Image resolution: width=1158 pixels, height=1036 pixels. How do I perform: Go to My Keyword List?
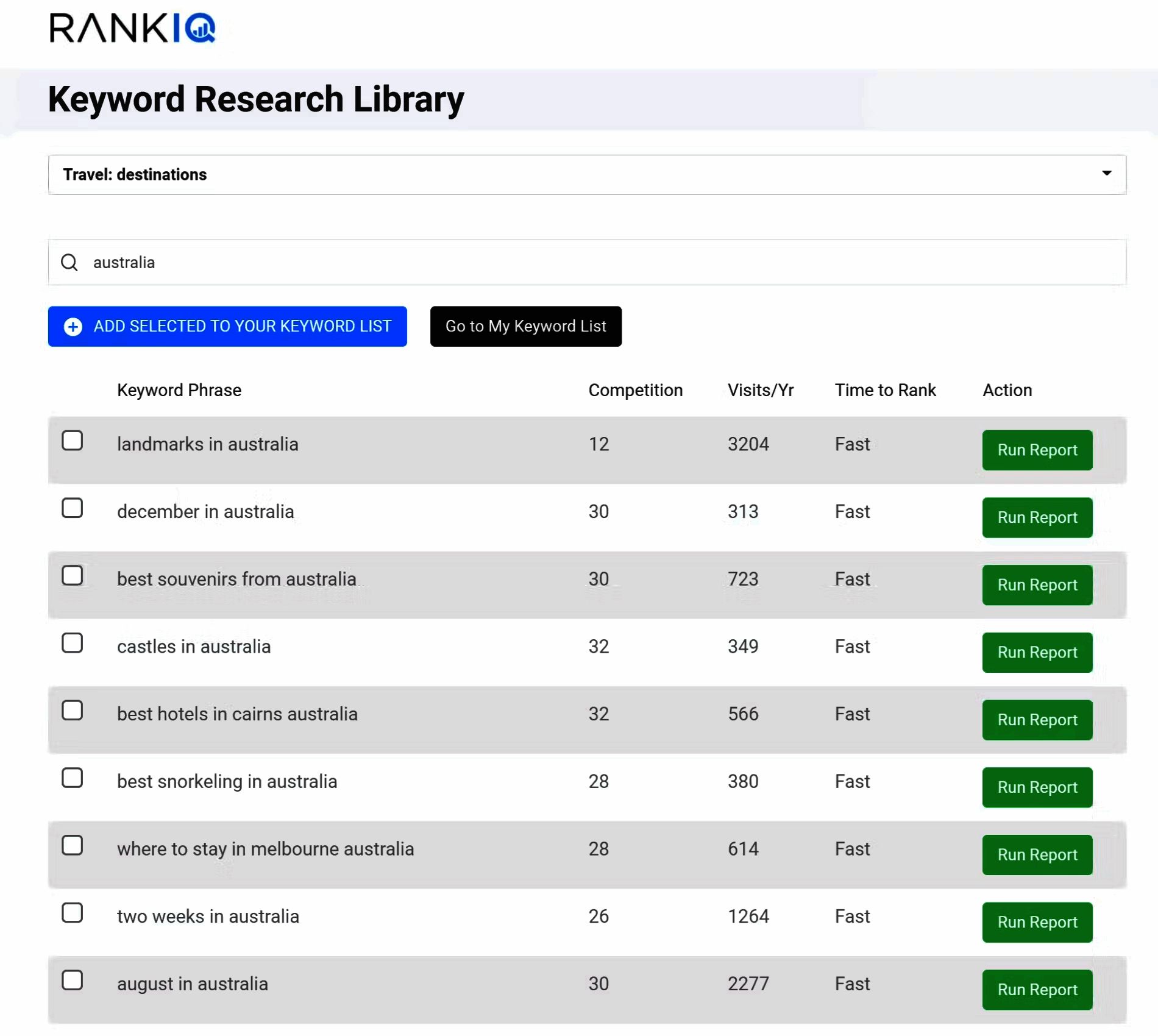(525, 327)
